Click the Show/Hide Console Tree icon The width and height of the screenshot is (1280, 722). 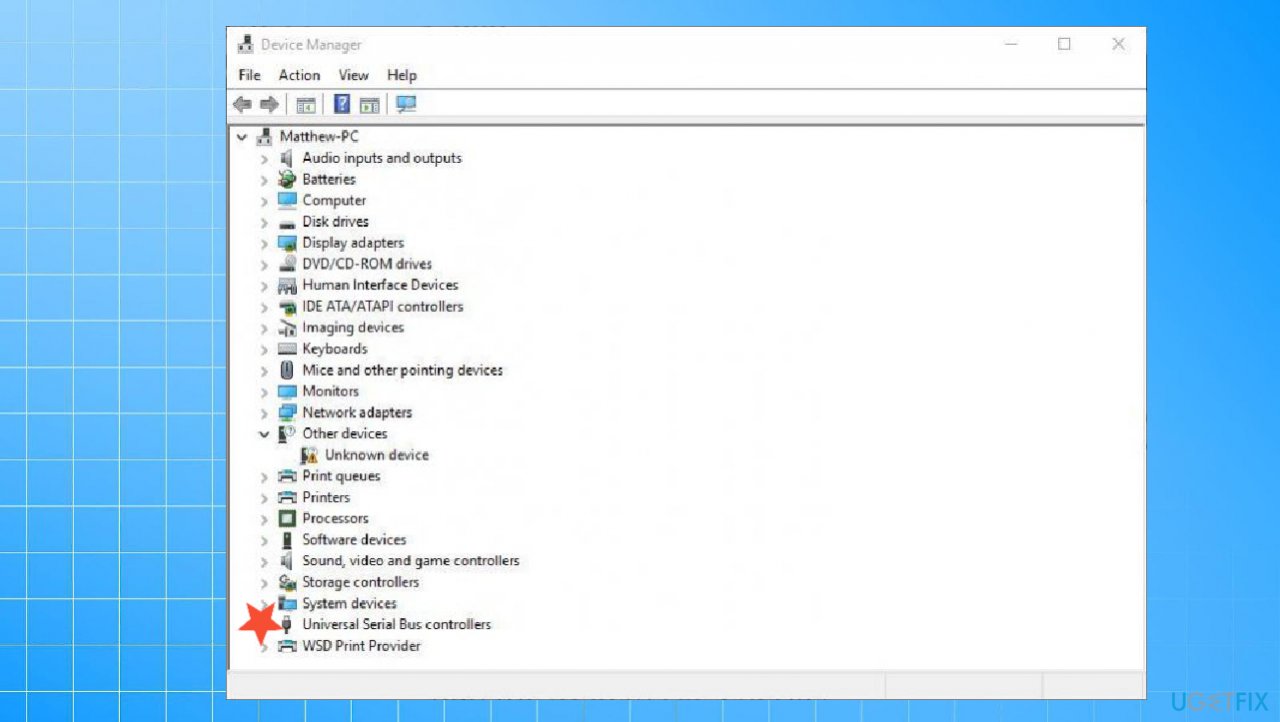pyautogui.click(x=306, y=103)
